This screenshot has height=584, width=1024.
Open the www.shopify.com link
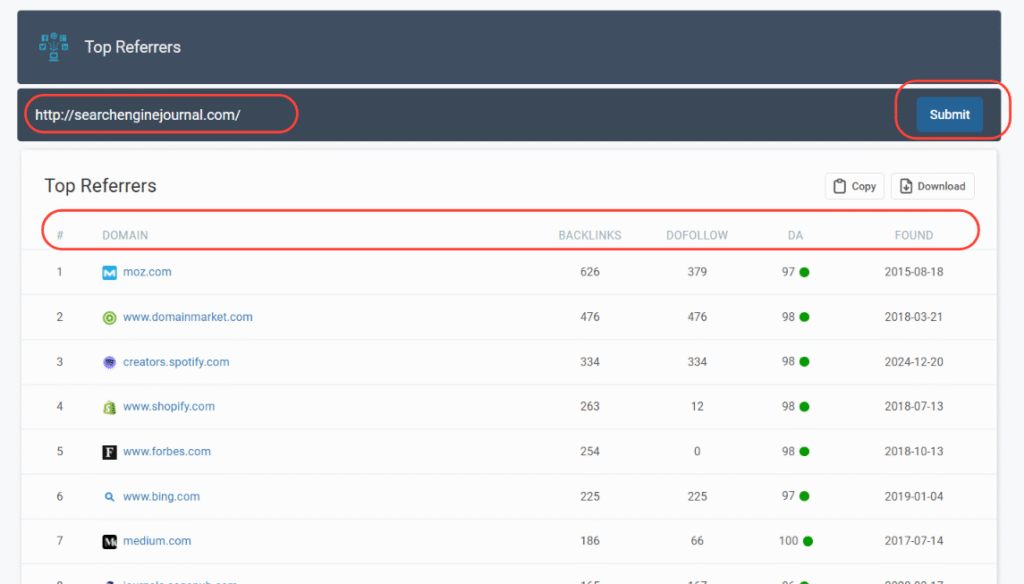(168, 406)
